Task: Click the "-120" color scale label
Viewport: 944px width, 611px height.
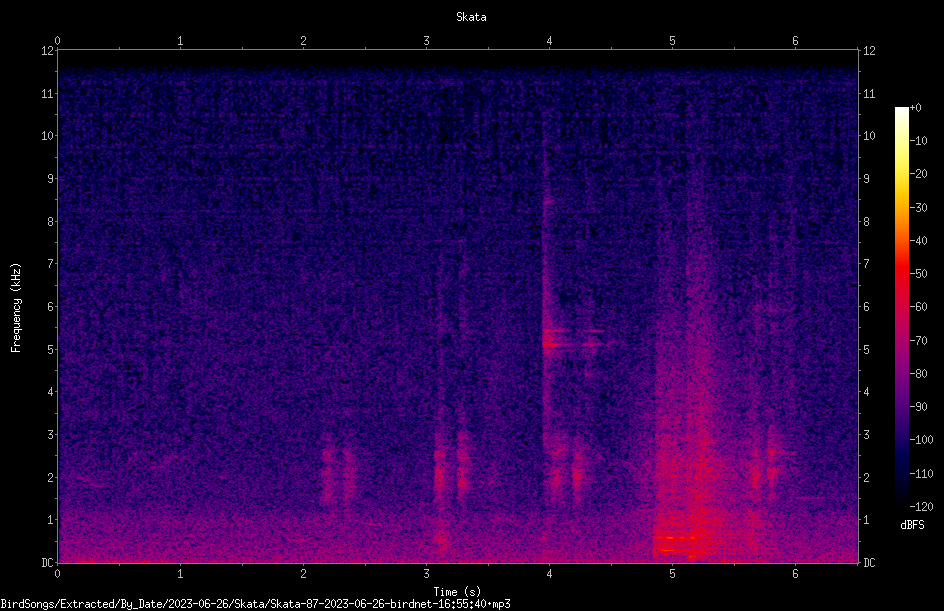Action: click(922, 507)
